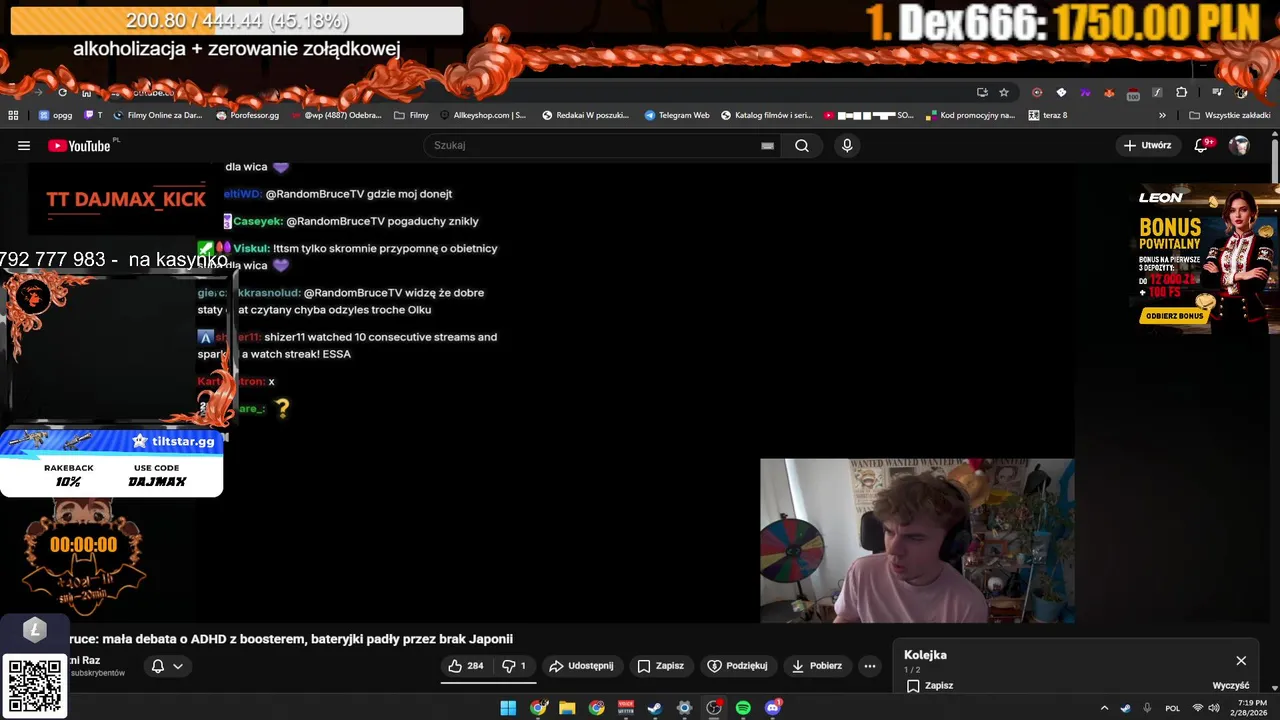Viewport: 1280px width, 720px height.
Task: Open the YouTube account avatar menu
Action: [x=1239, y=146]
